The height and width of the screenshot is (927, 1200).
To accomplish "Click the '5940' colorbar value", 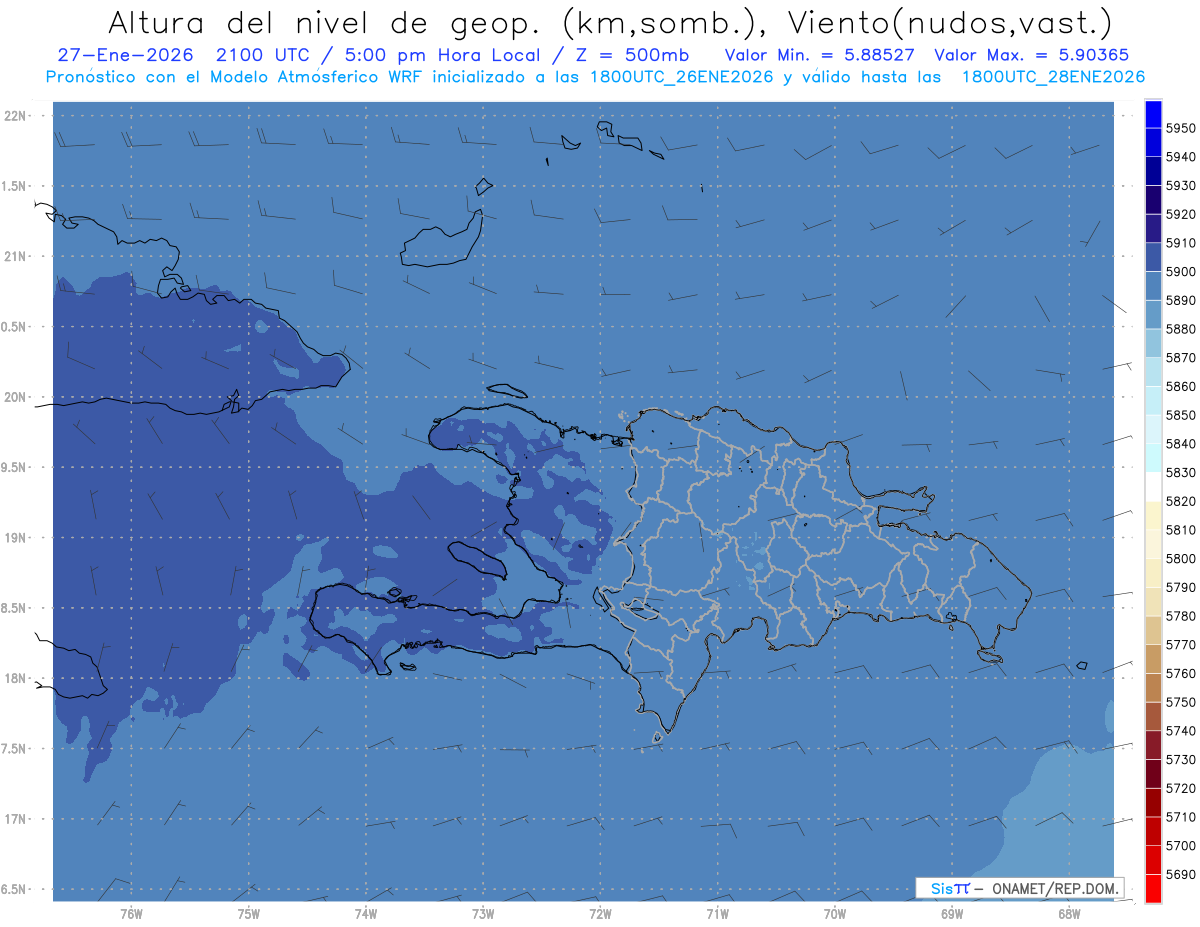I will 1181,157.
